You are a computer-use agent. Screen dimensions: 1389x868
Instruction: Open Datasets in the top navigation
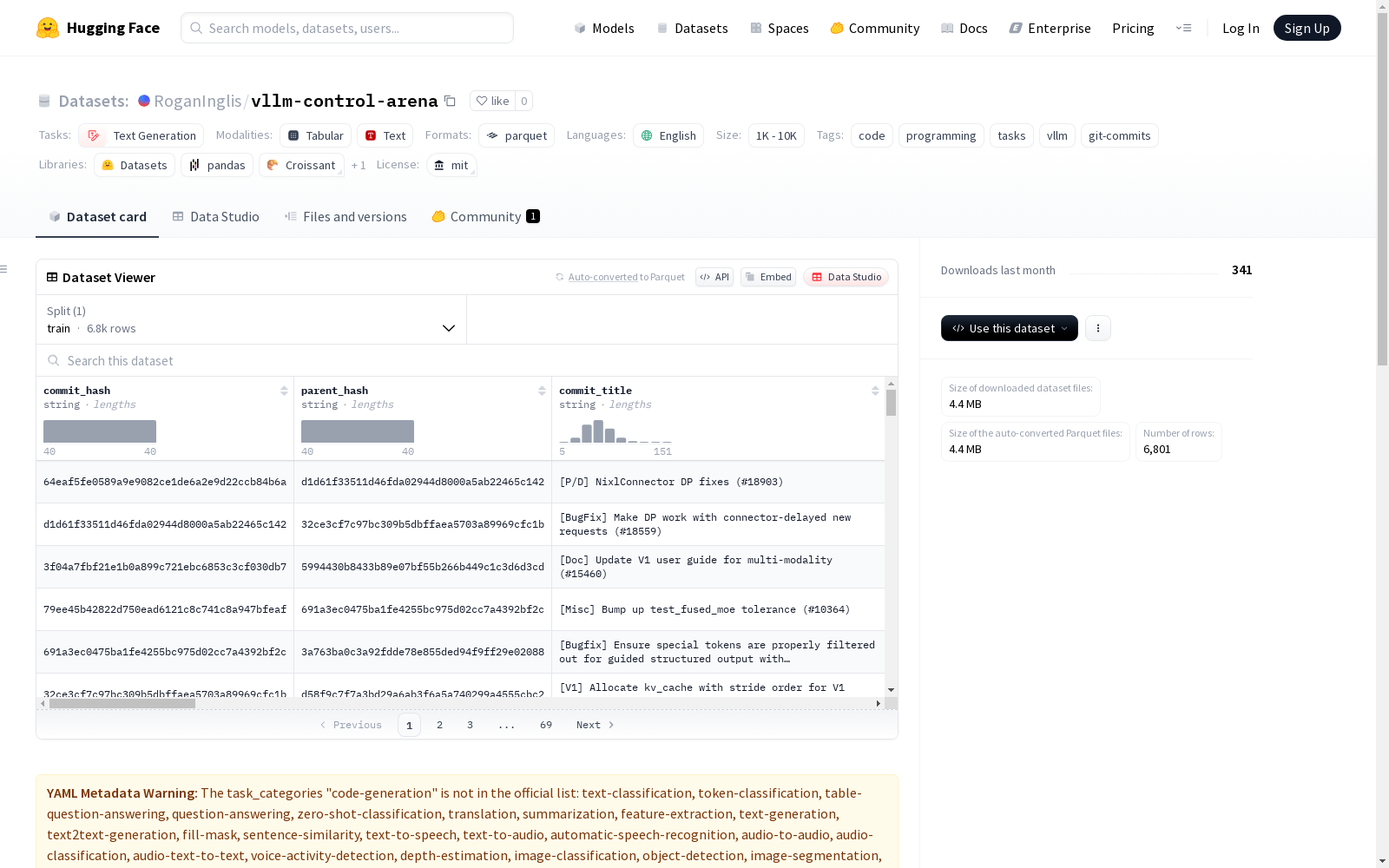pyautogui.click(x=692, y=28)
